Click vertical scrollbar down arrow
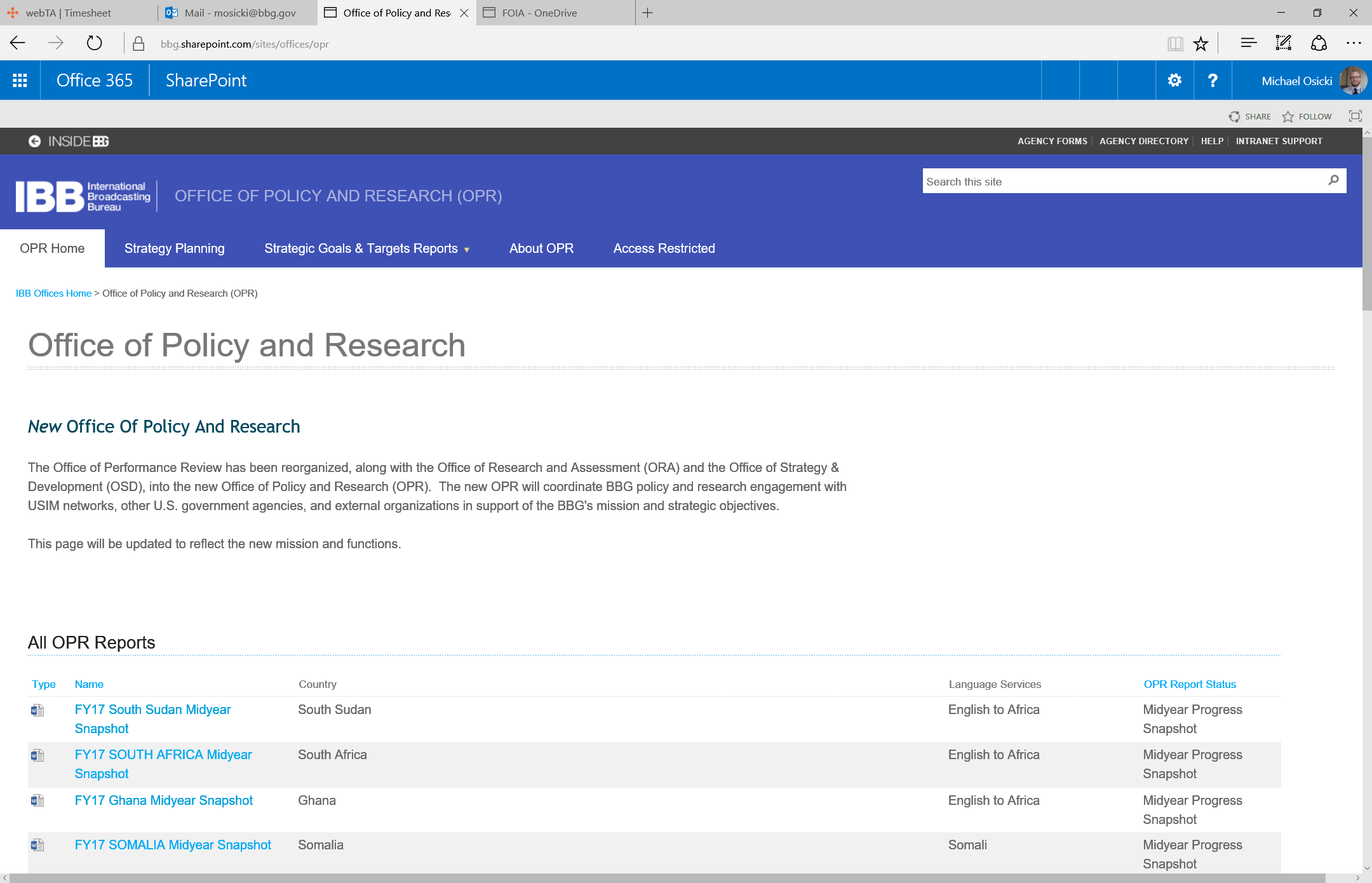 (1366, 868)
